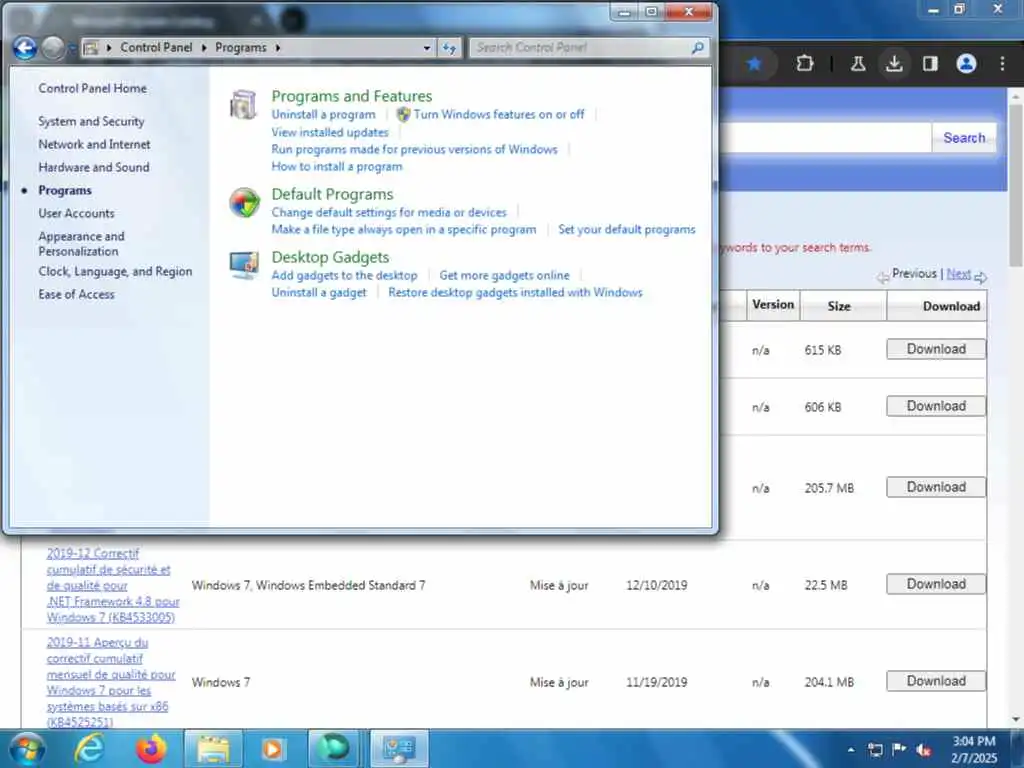The width and height of the screenshot is (1024, 768).
Task: Click the Forward arrow in Control Panel
Action: tap(53, 48)
